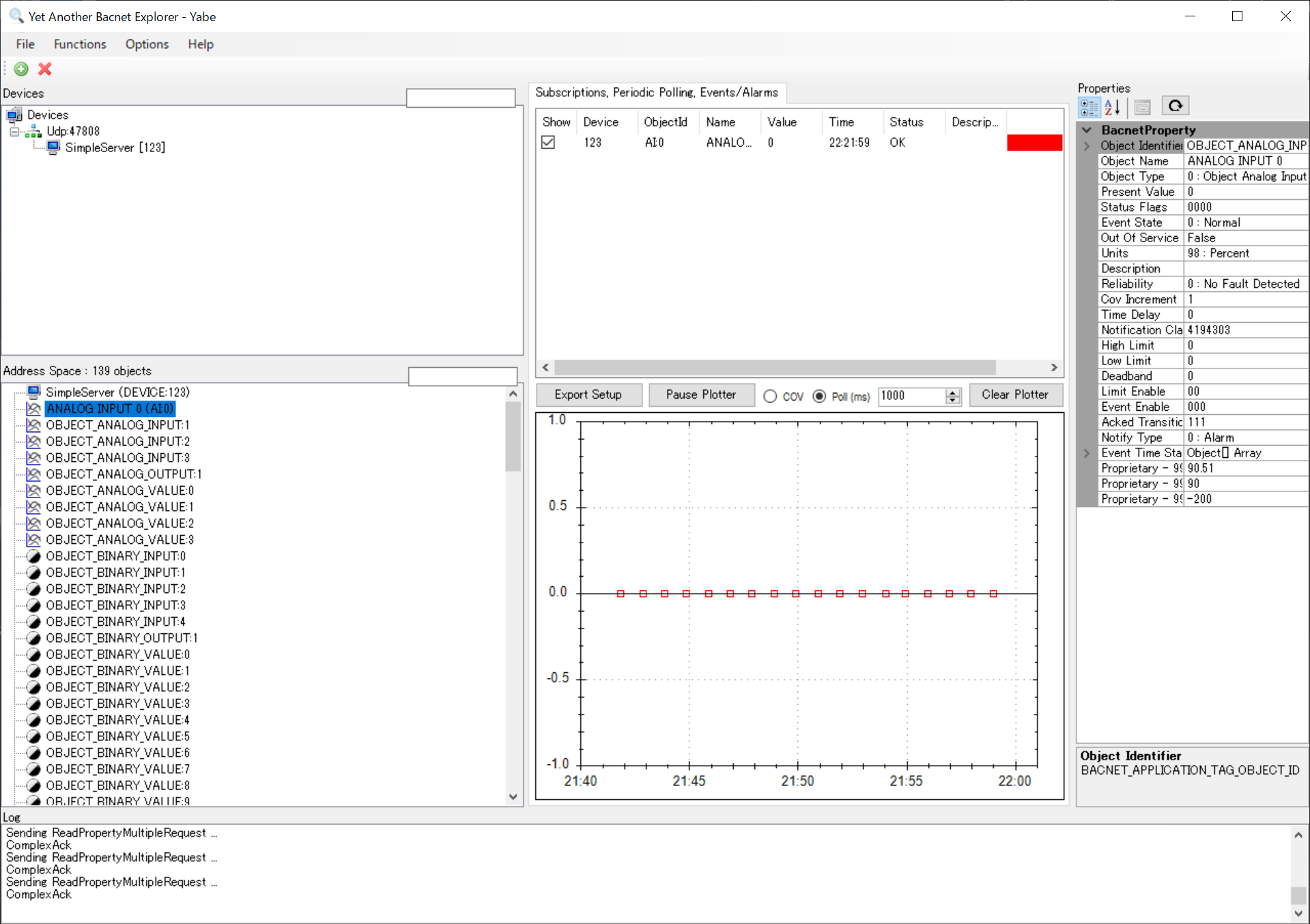Refresh properties with the circular arrow icon
Screen dimensions: 1310x924
(x=1176, y=106)
